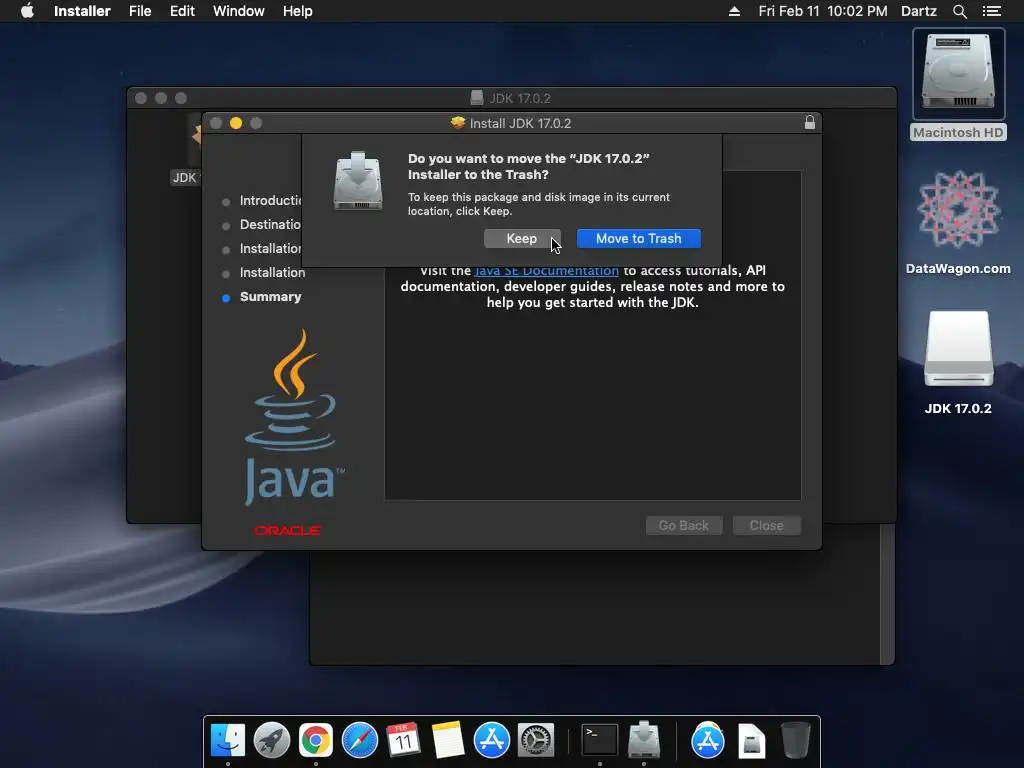The width and height of the screenshot is (1024, 768).
Task: Open the Installer menu
Action: 82,11
